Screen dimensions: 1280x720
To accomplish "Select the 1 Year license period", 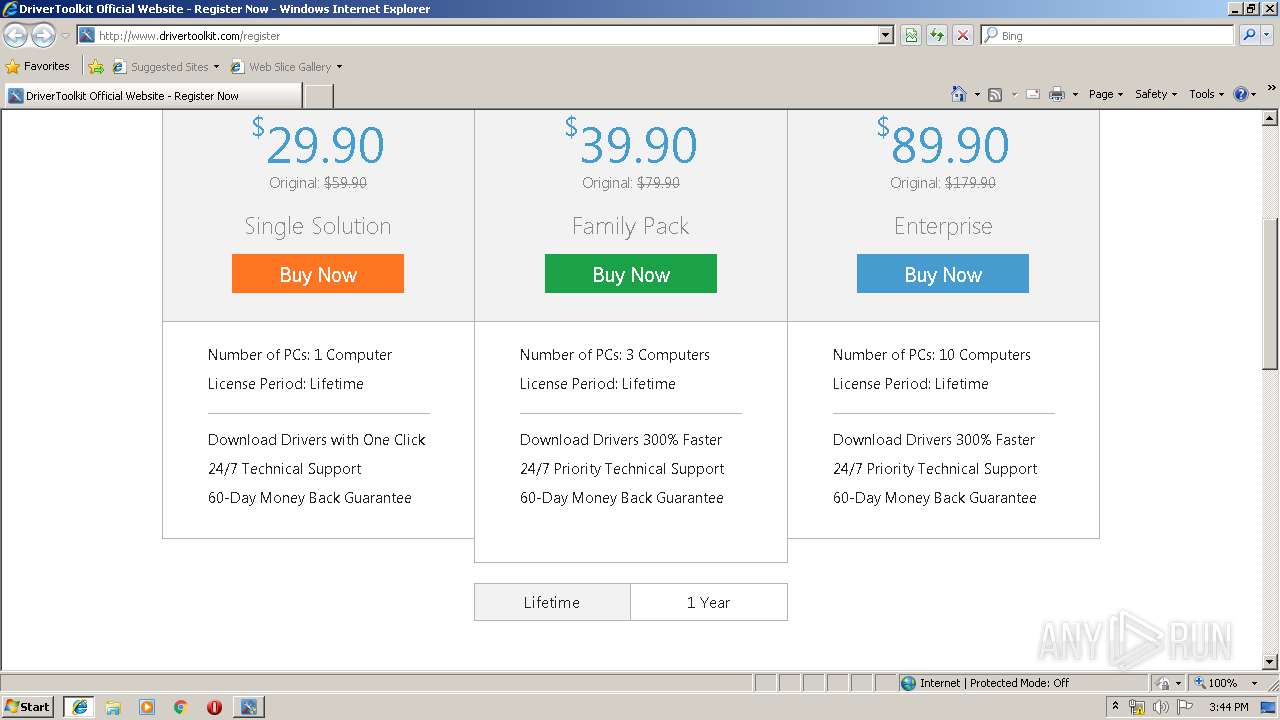I will [x=709, y=602].
